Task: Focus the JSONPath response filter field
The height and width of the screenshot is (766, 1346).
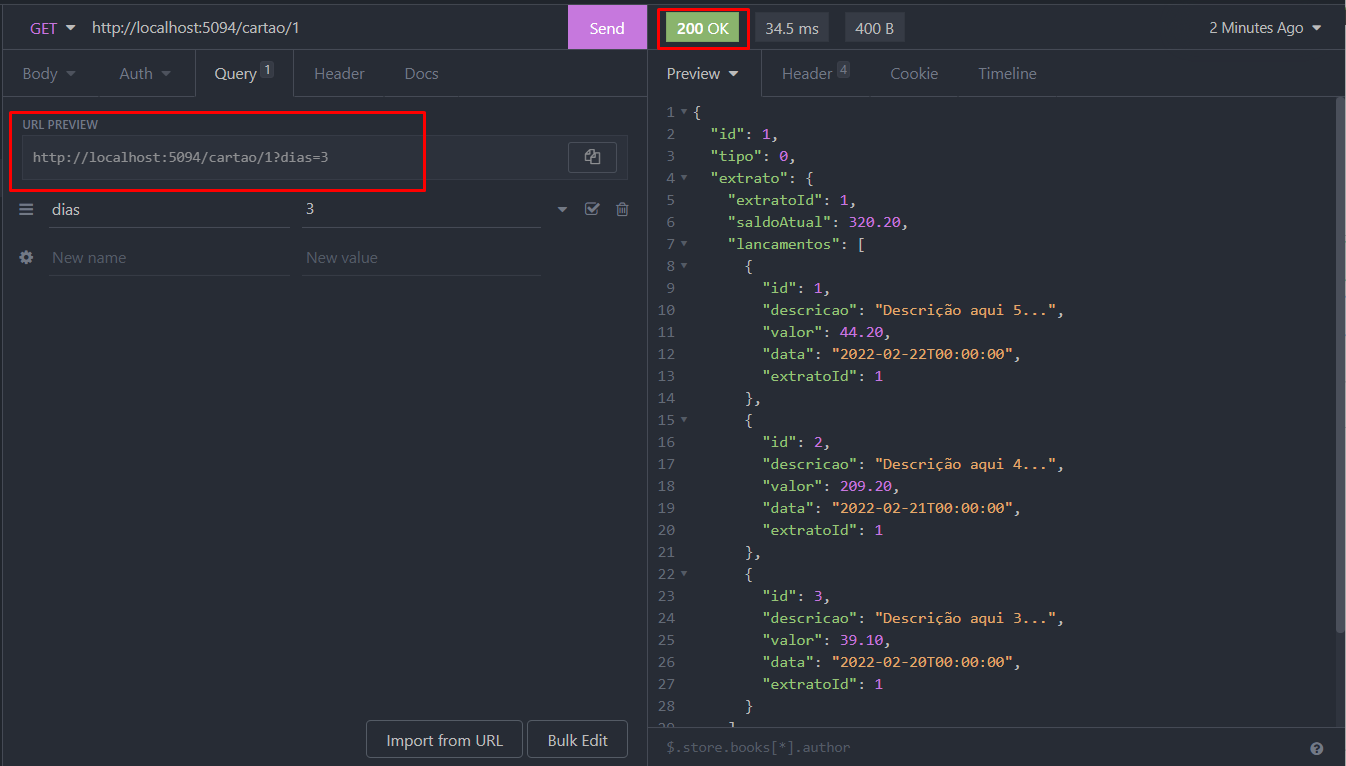Action: [x=980, y=747]
